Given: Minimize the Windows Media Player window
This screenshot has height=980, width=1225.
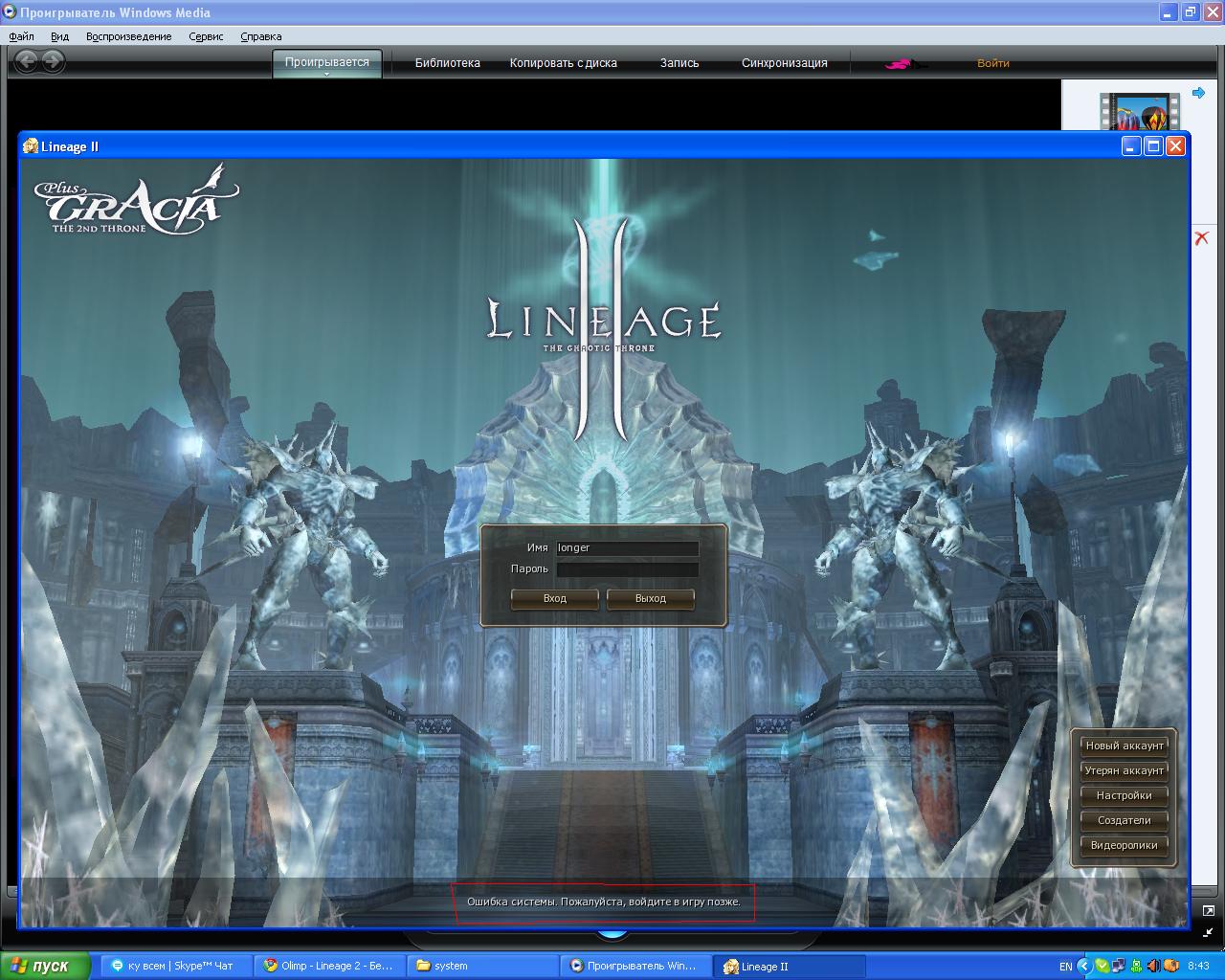Looking at the screenshot, I should point(1169,12).
